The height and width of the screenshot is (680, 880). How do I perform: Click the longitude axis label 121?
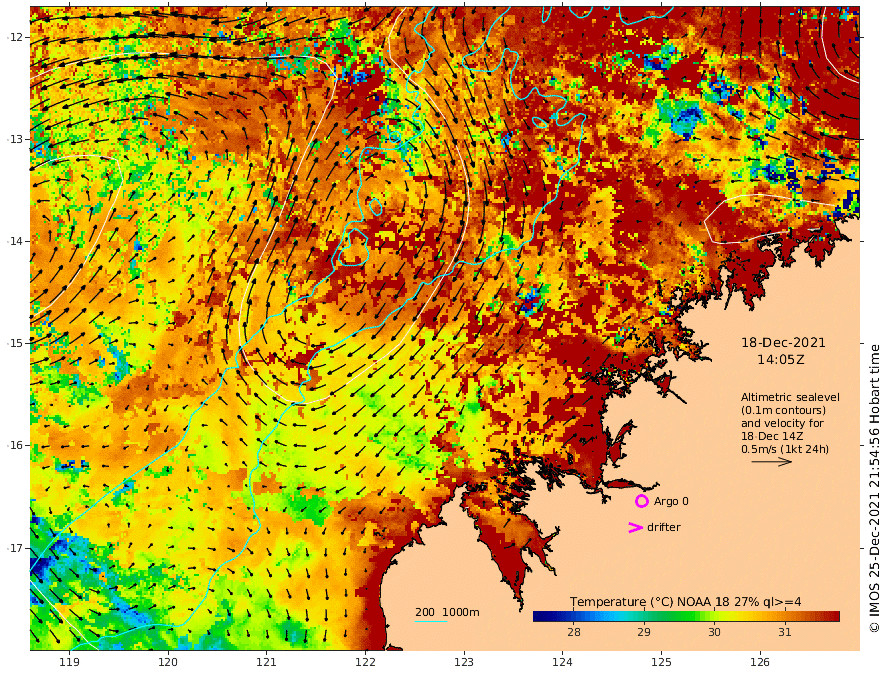267,663
